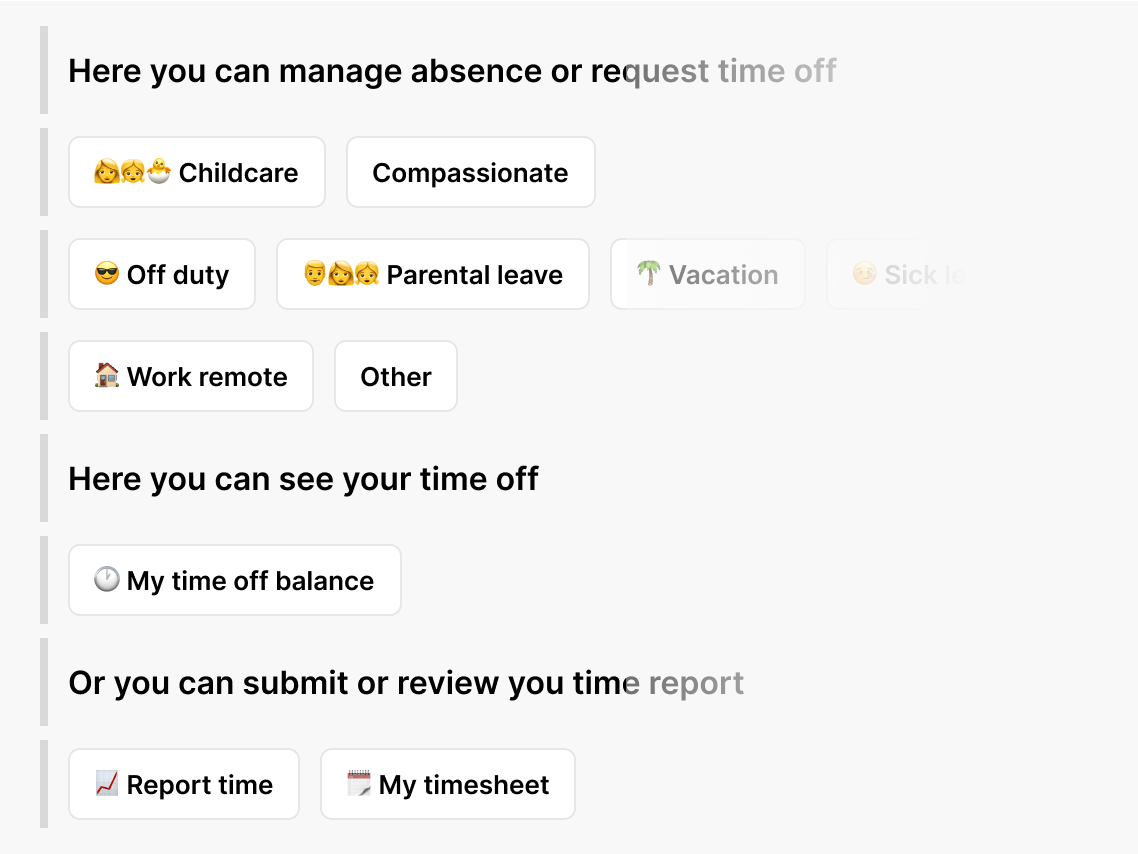The width and height of the screenshot is (1138, 854).
Task: Click the house icon on Work remote
Action: click(107, 376)
